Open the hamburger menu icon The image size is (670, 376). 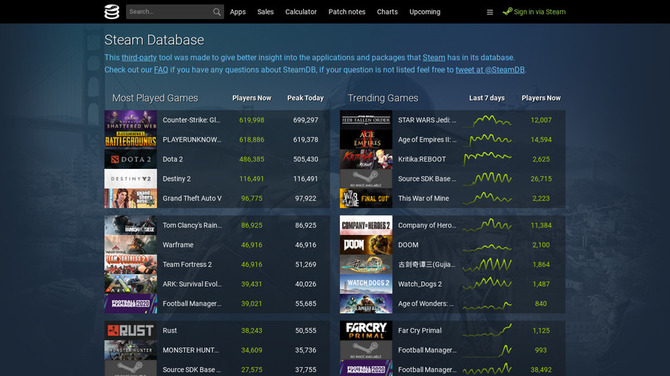click(x=490, y=12)
